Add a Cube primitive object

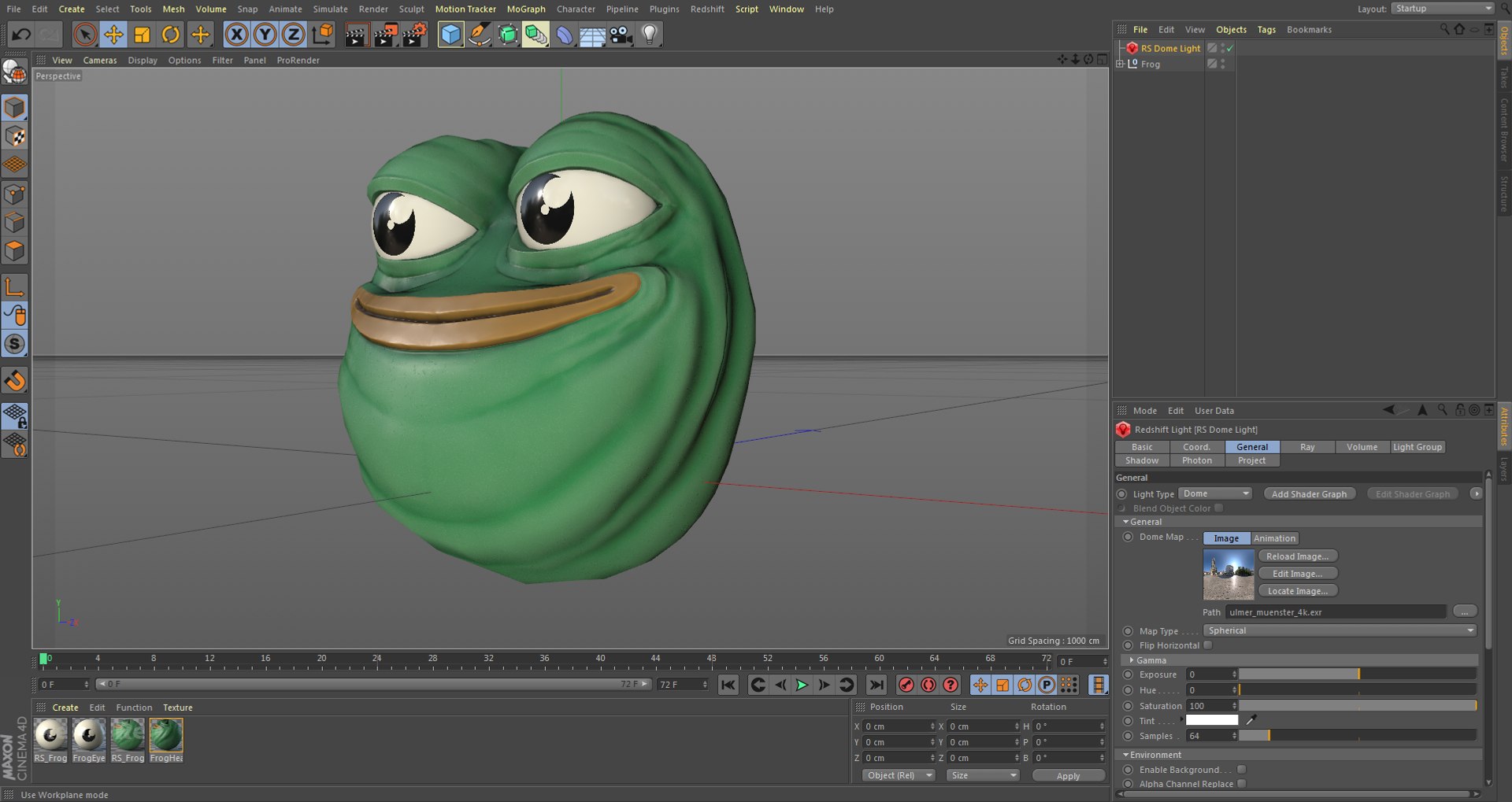click(450, 35)
